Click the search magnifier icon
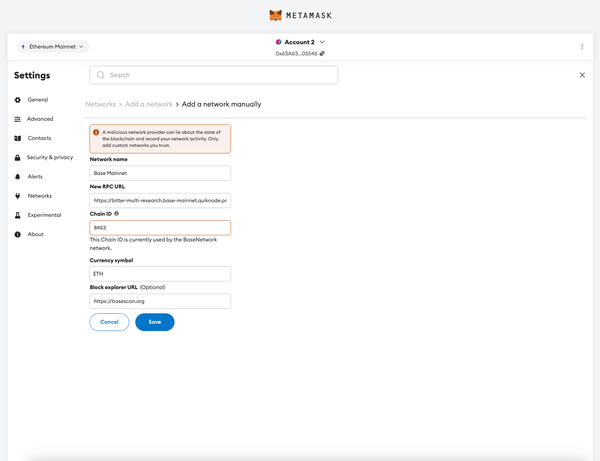The width and height of the screenshot is (600, 461). pyautogui.click(x=101, y=75)
